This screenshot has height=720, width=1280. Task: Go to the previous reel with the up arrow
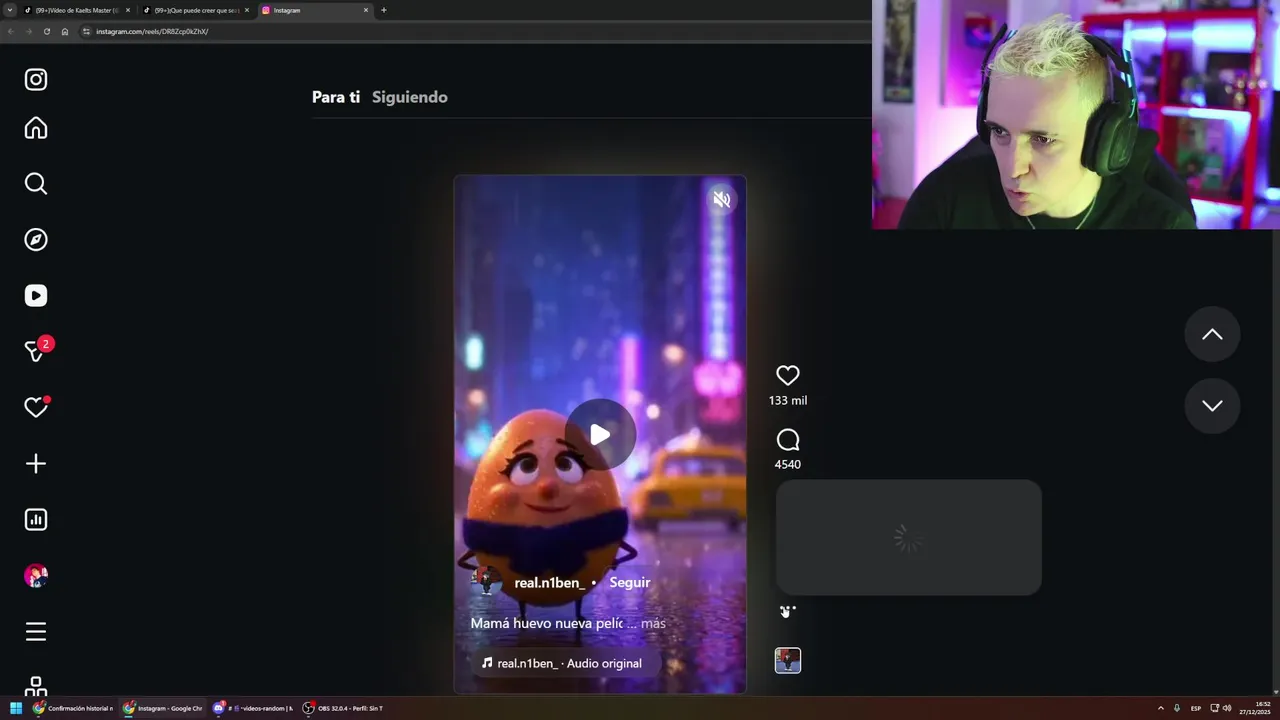coord(1212,334)
